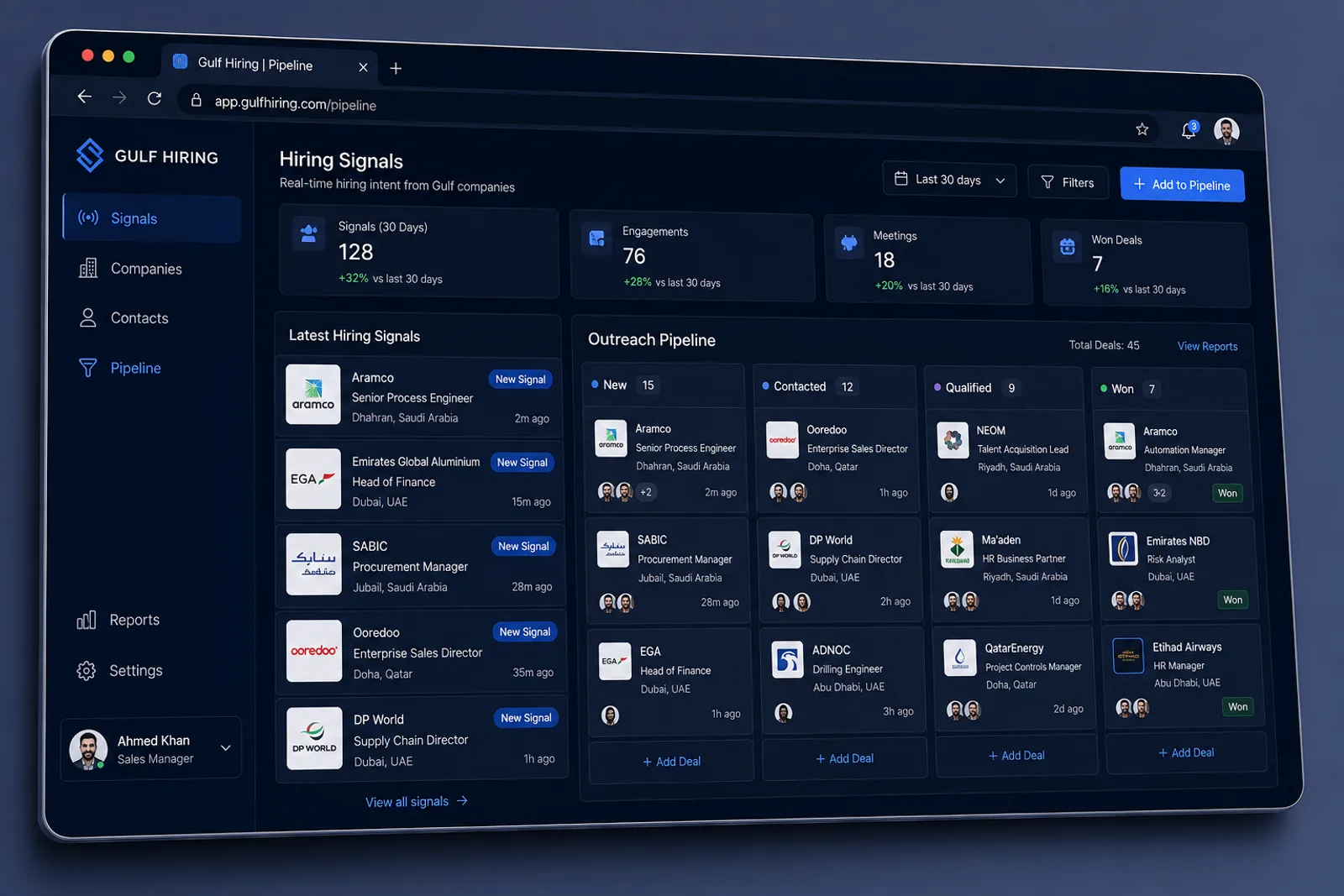Close the Gulf Hiring | Pipeline tab
This screenshot has height=896, width=1344.
(363, 67)
